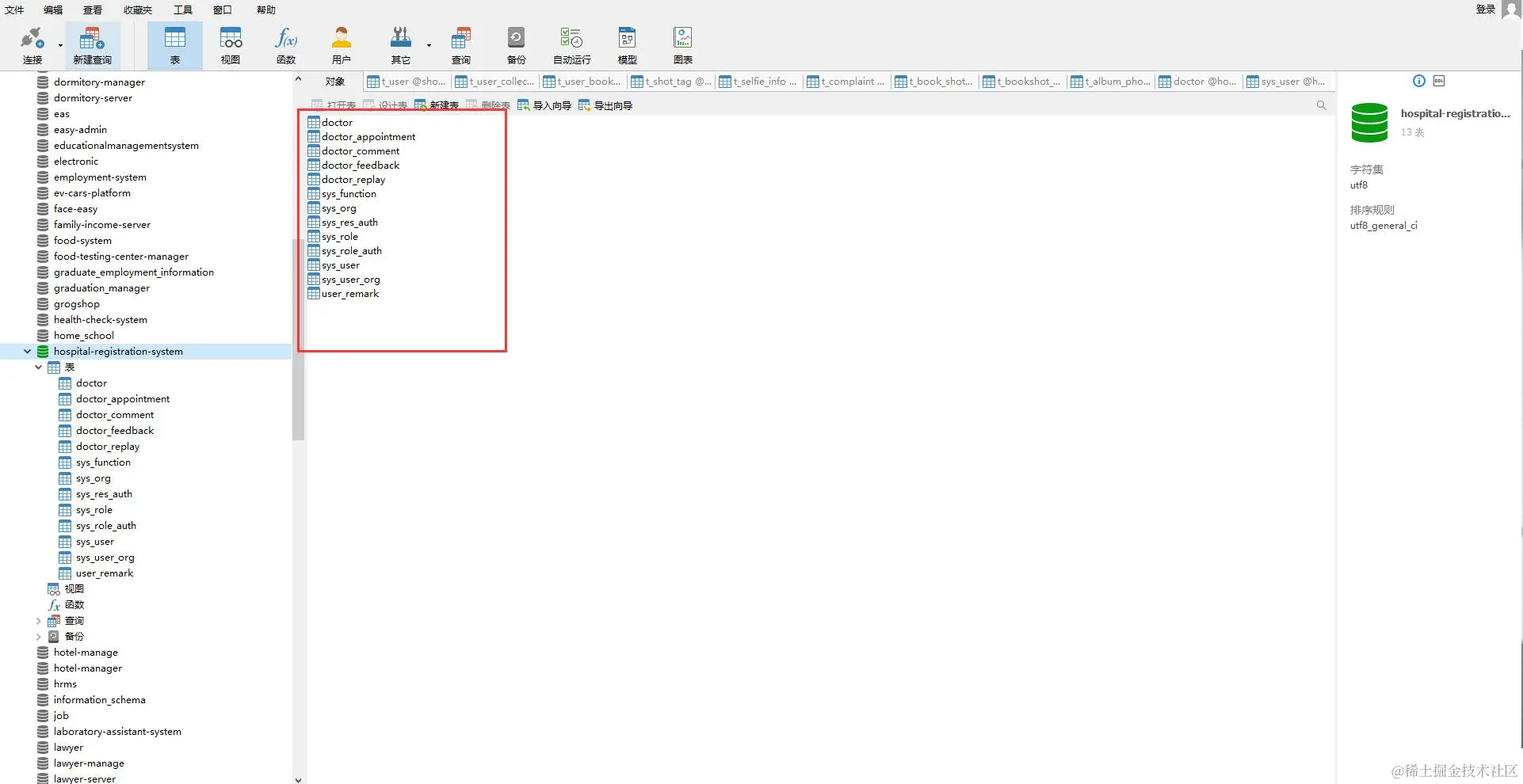
Task: Select the 表 (Table) toolbar icon
Action: click(175, 45)
